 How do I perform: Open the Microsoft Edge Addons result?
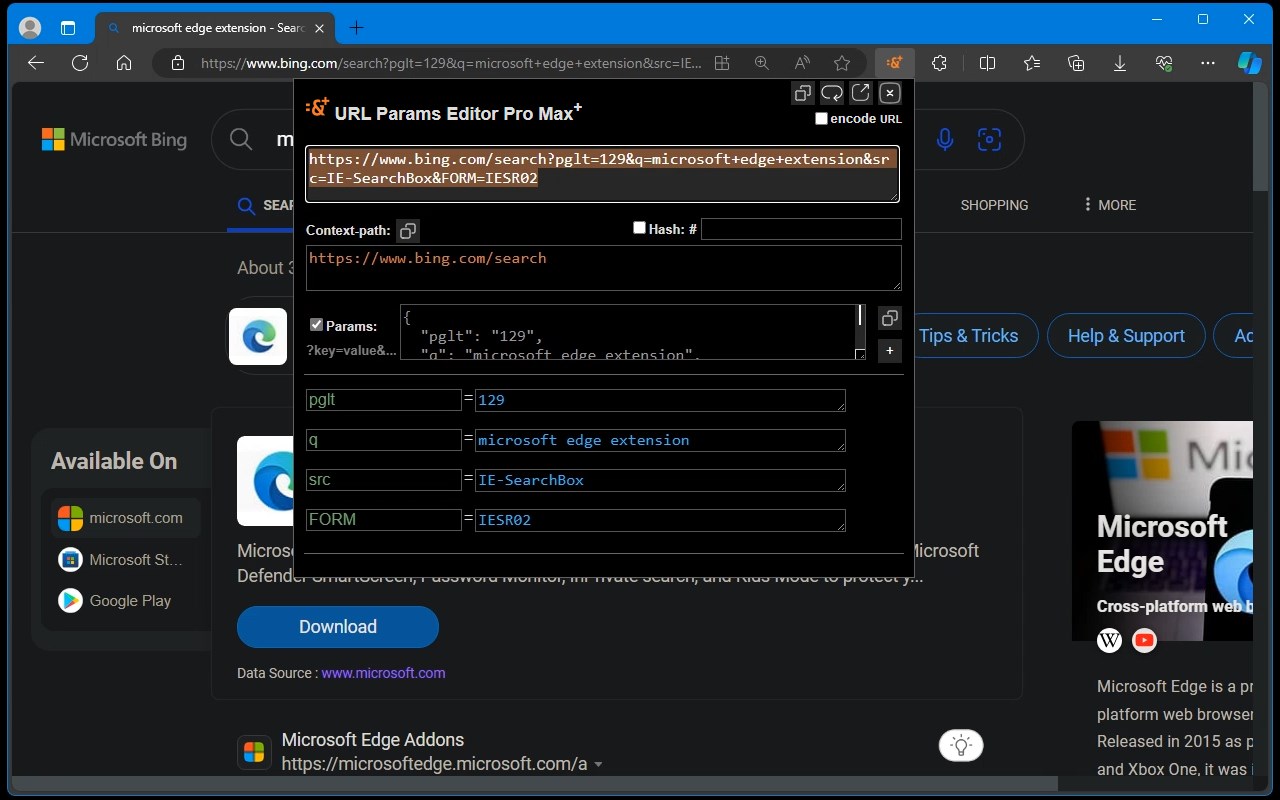click(x=373, y=740)
